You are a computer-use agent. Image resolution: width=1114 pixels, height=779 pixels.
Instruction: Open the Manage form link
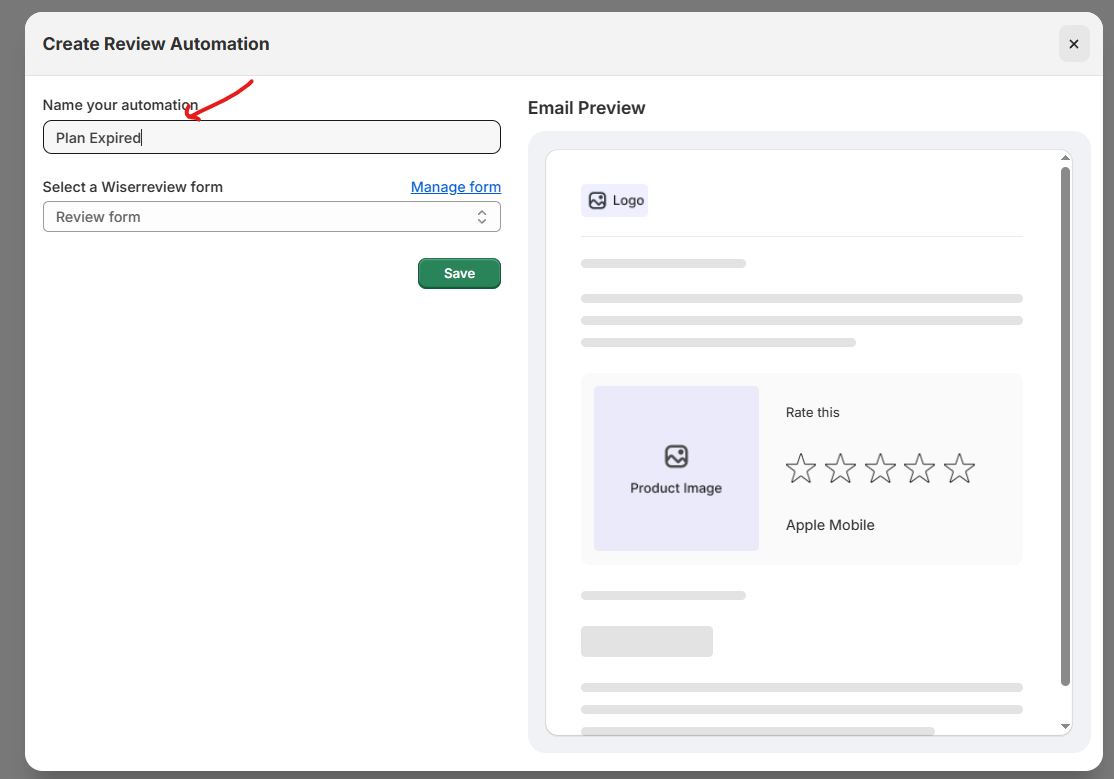pos(455,187)
